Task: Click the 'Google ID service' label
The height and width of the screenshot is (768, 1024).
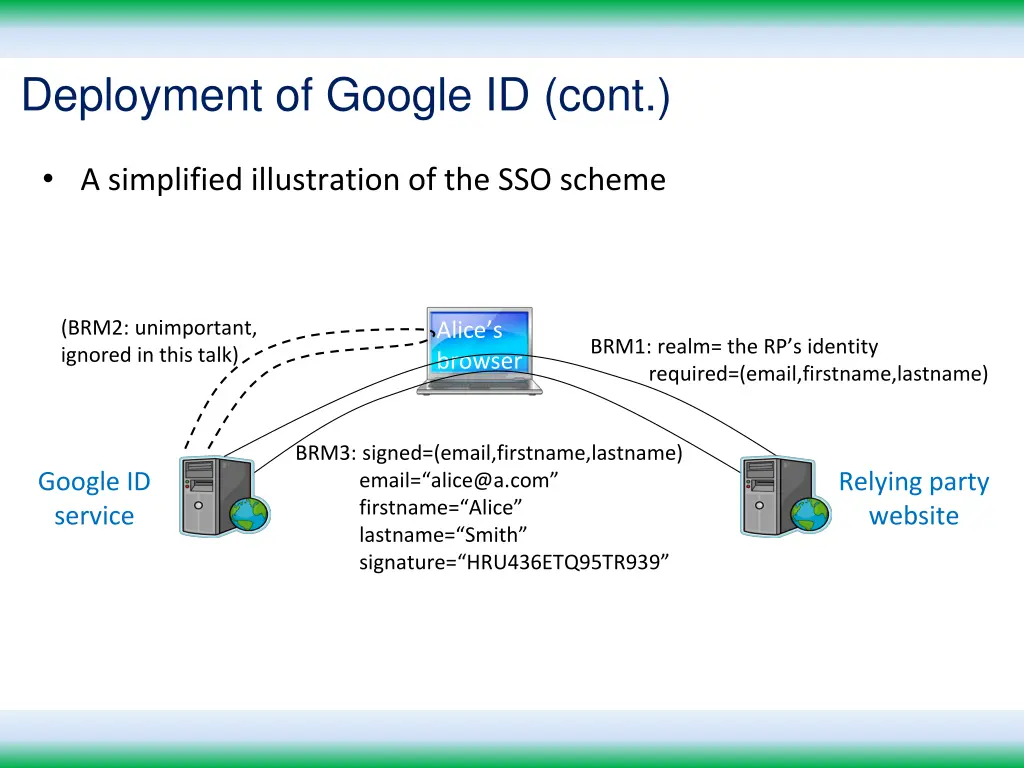Action: (x=94, y=498)
